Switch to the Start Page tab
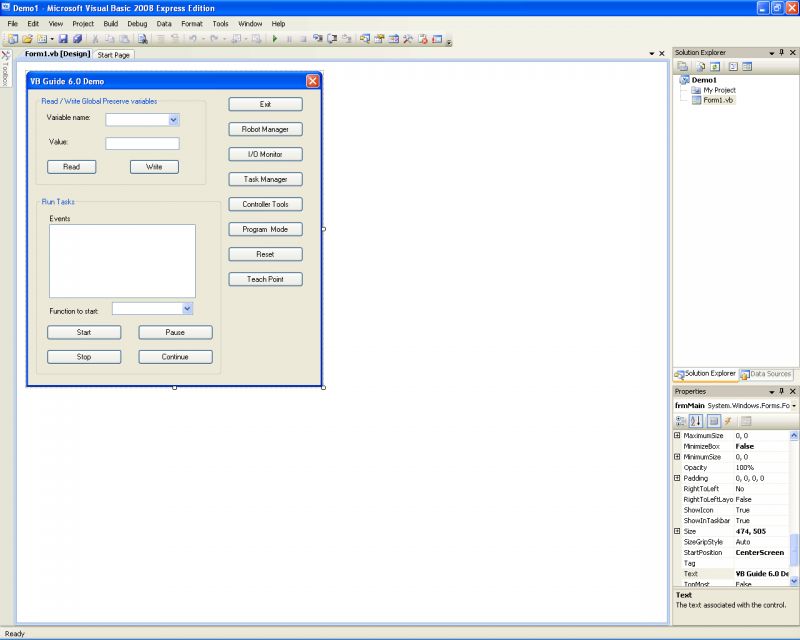The width and height of the screenshot is (800, 640). (x=114, y=55)
